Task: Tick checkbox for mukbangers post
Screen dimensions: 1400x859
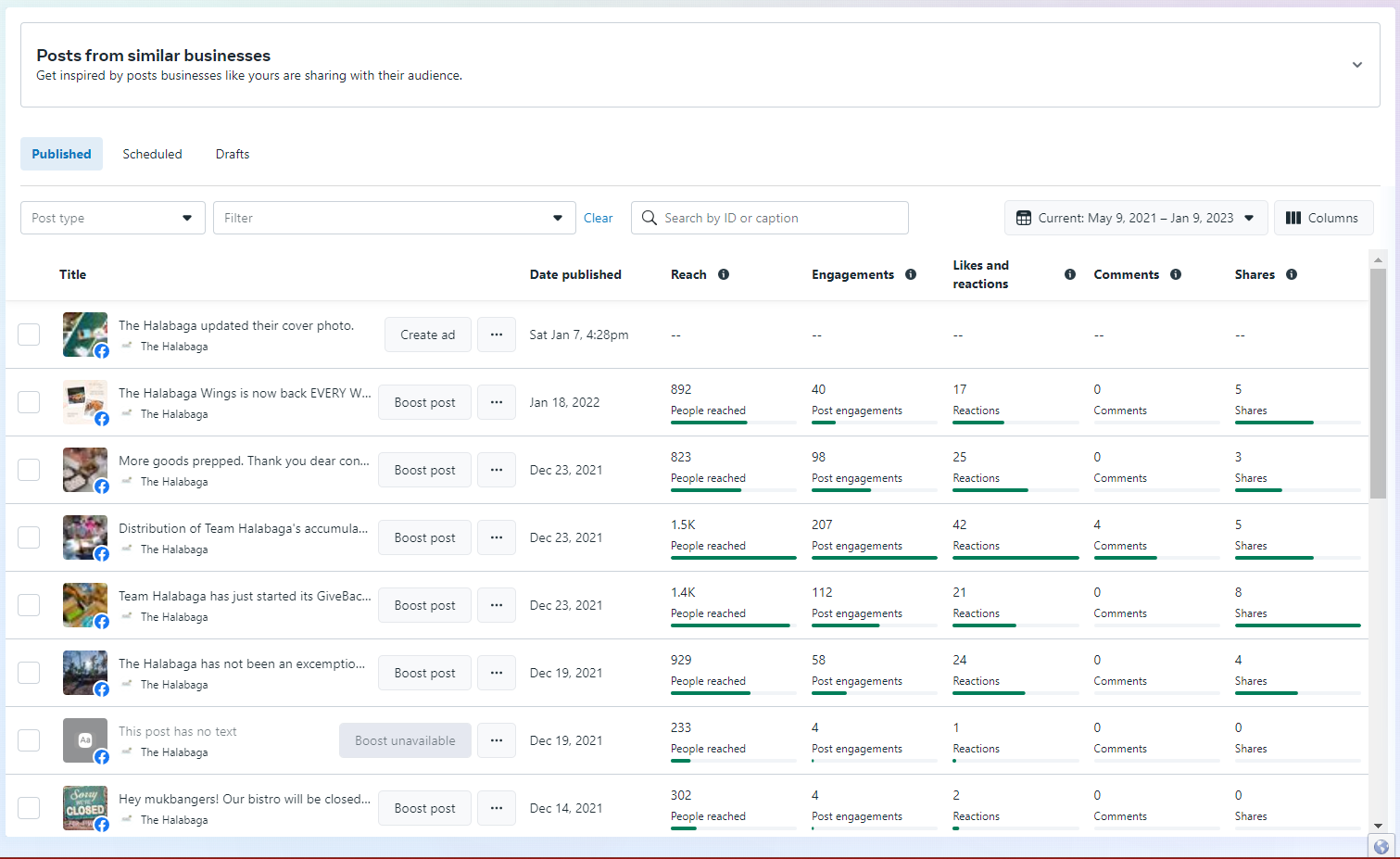Action: (29, 808)
